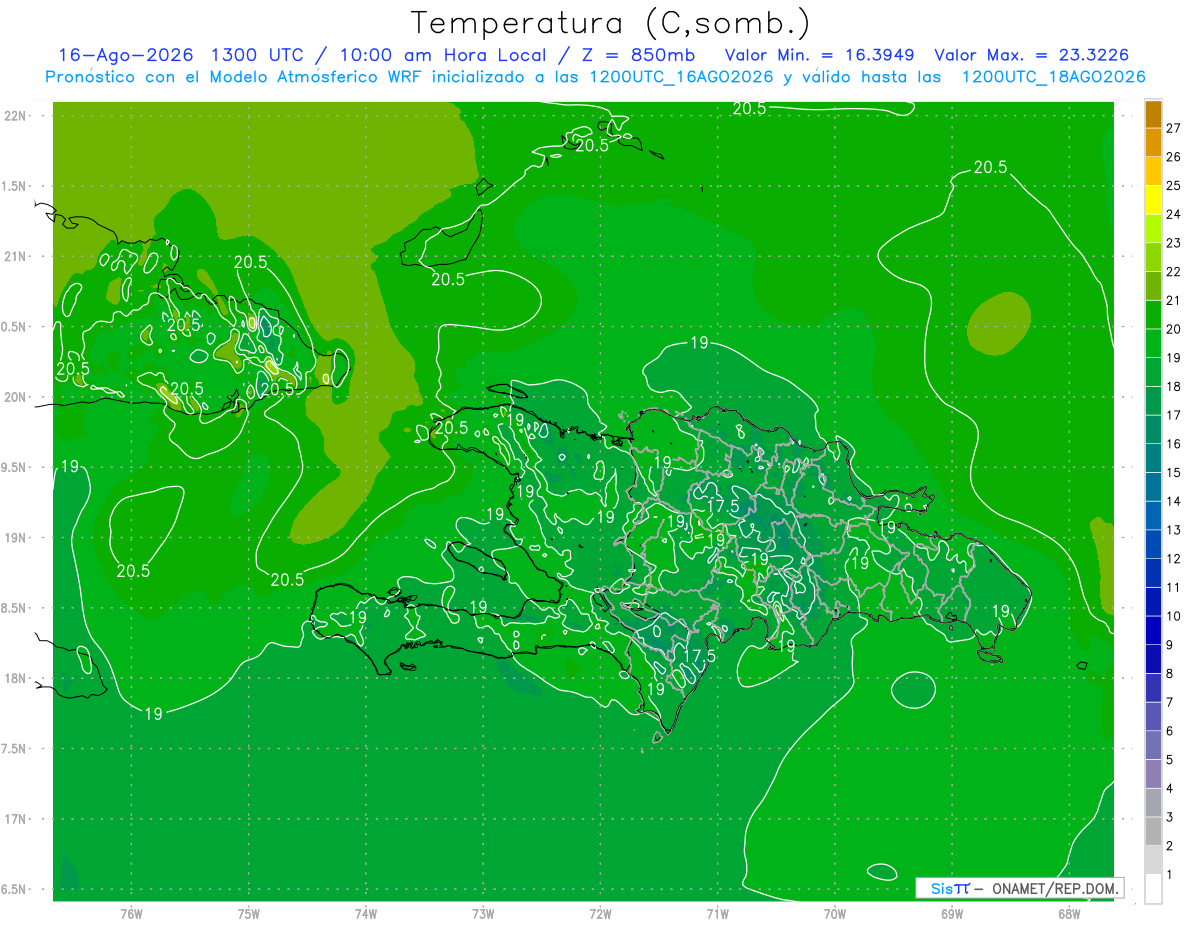Click the blue swatch between 10 and 11
This screenshot has width=1200, height=927.
(1153, 602)
